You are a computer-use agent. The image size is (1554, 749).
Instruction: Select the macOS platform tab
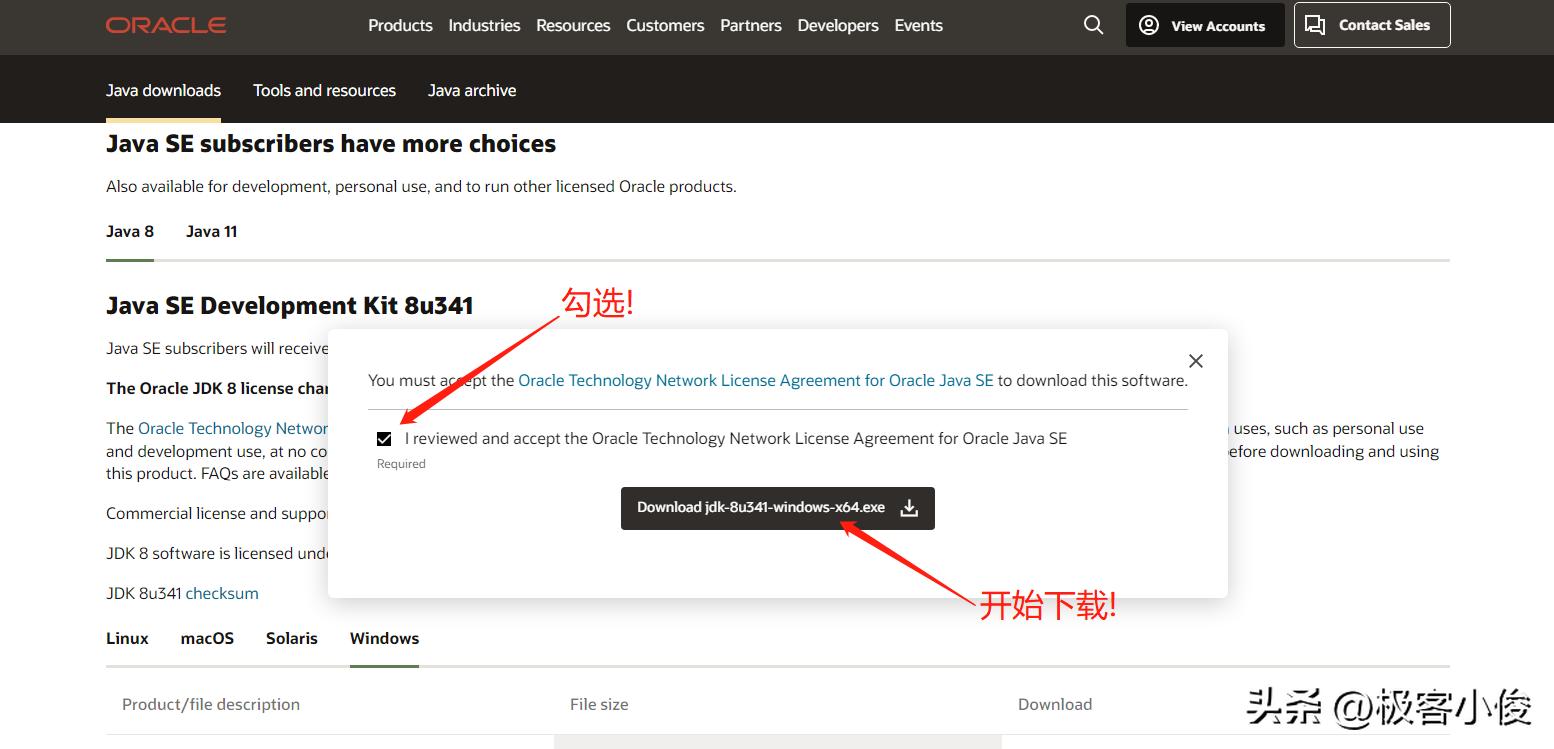(207, 638)
